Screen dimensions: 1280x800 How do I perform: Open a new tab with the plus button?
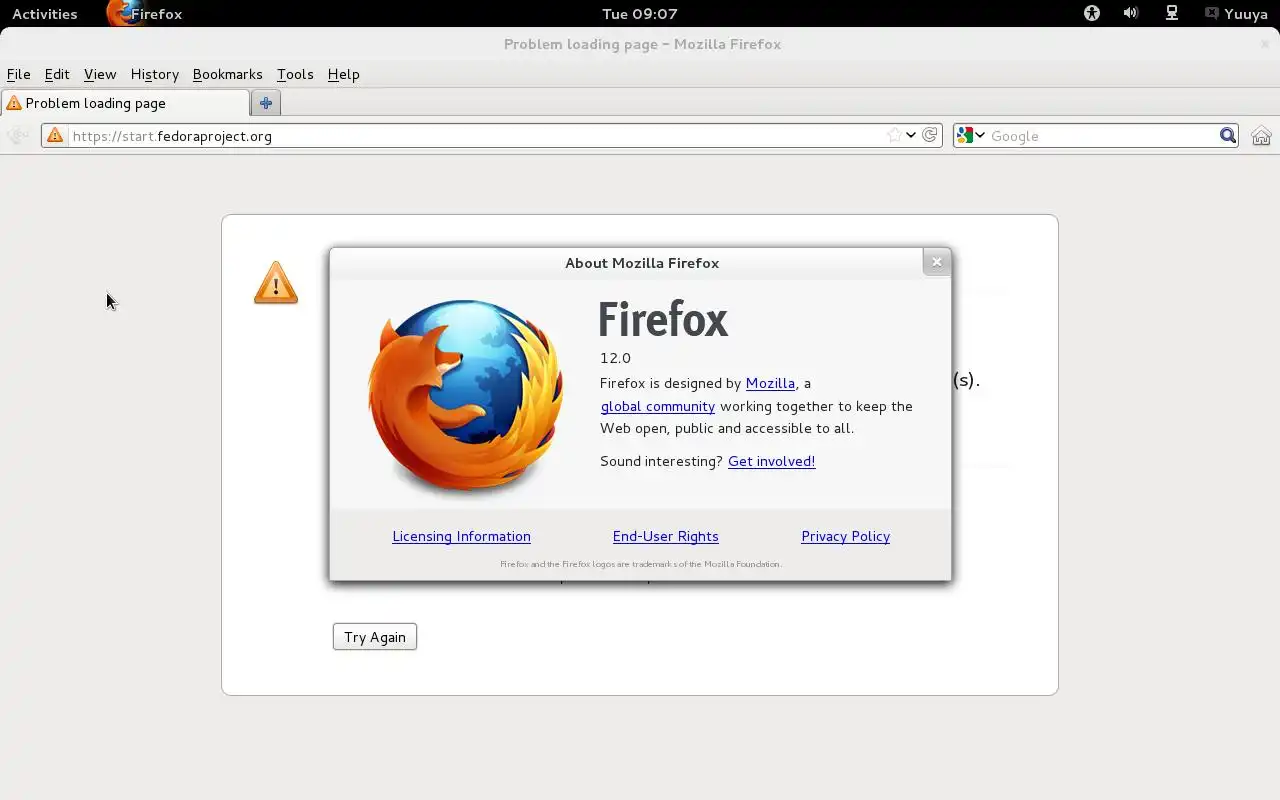coord(266,103)
